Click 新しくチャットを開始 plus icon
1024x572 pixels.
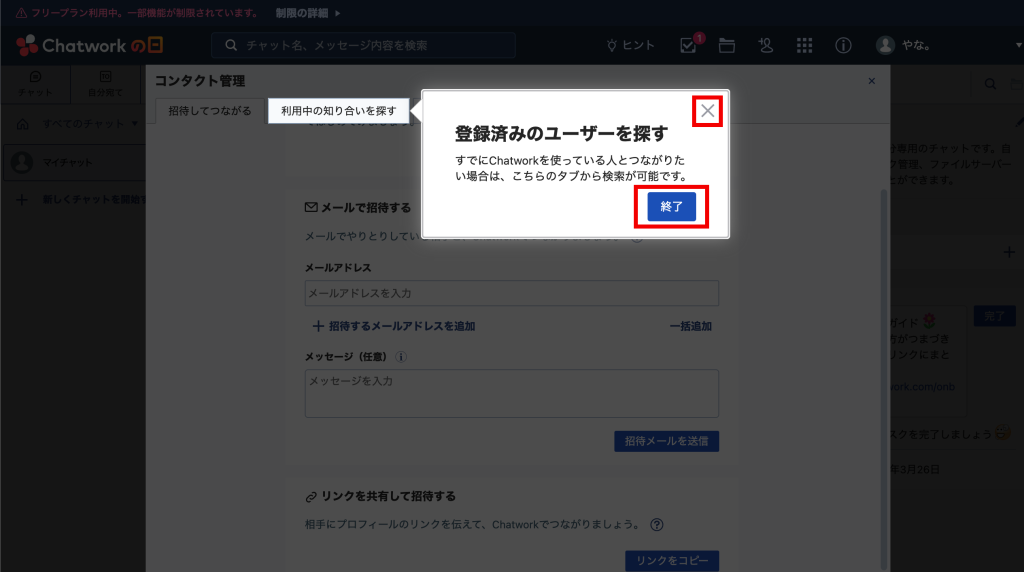(x=22, y=199)
